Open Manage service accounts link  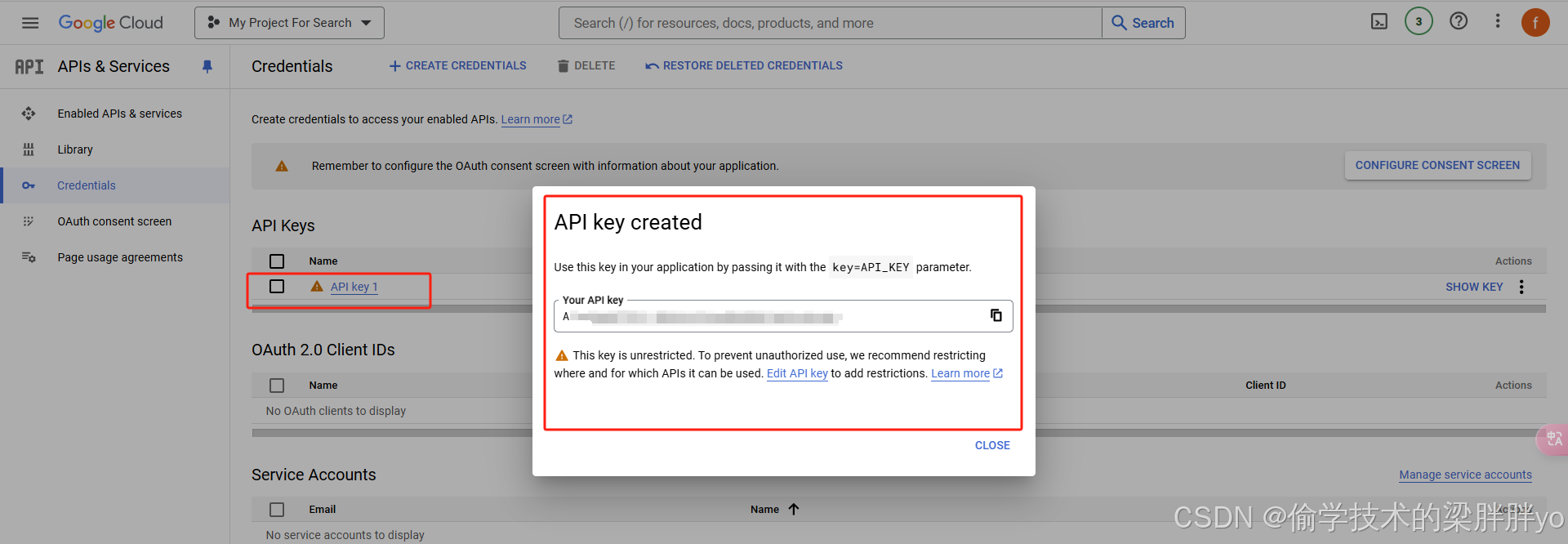1465,475
